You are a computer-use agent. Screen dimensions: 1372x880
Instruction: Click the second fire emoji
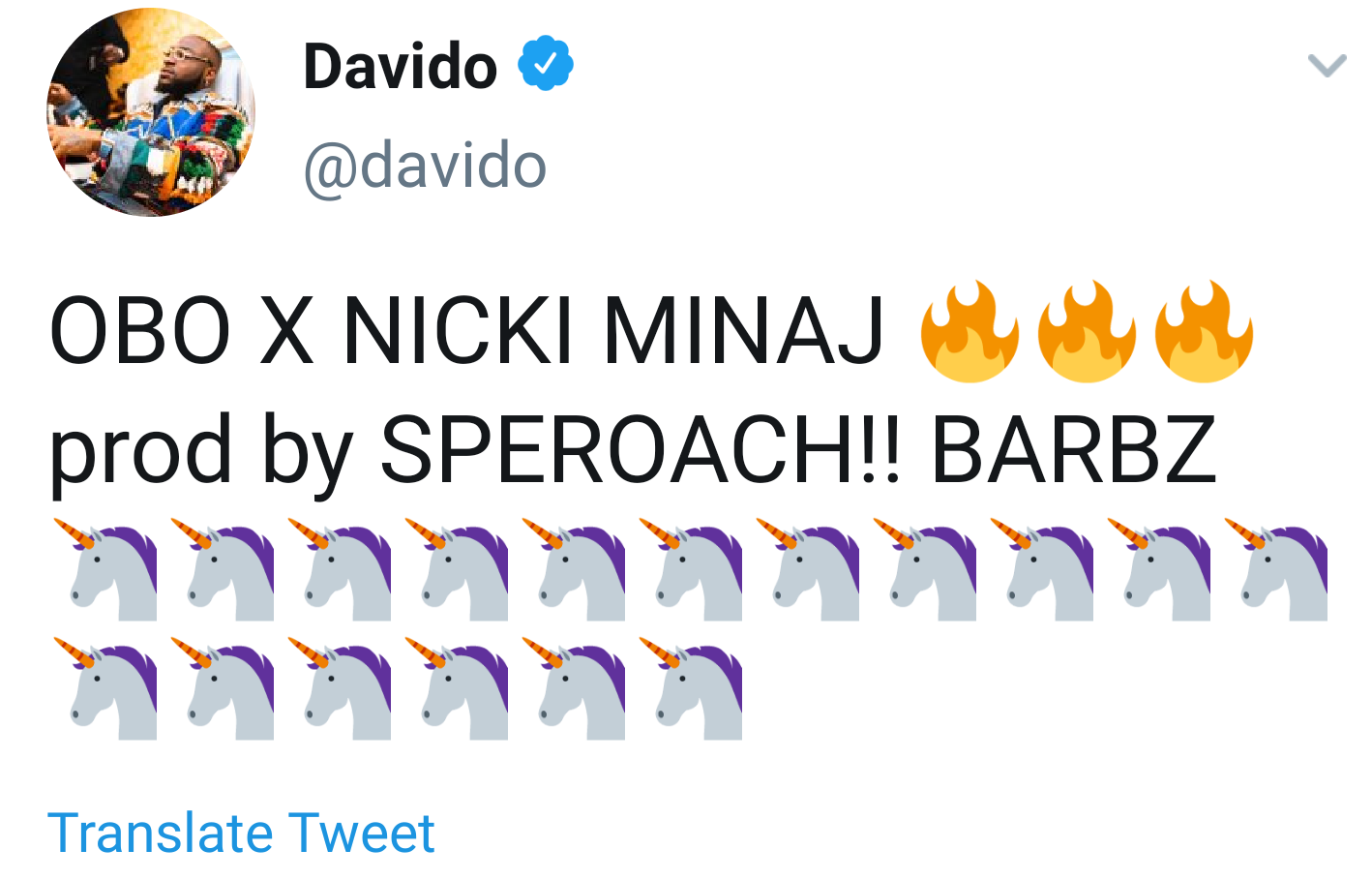pos(1087,331)
